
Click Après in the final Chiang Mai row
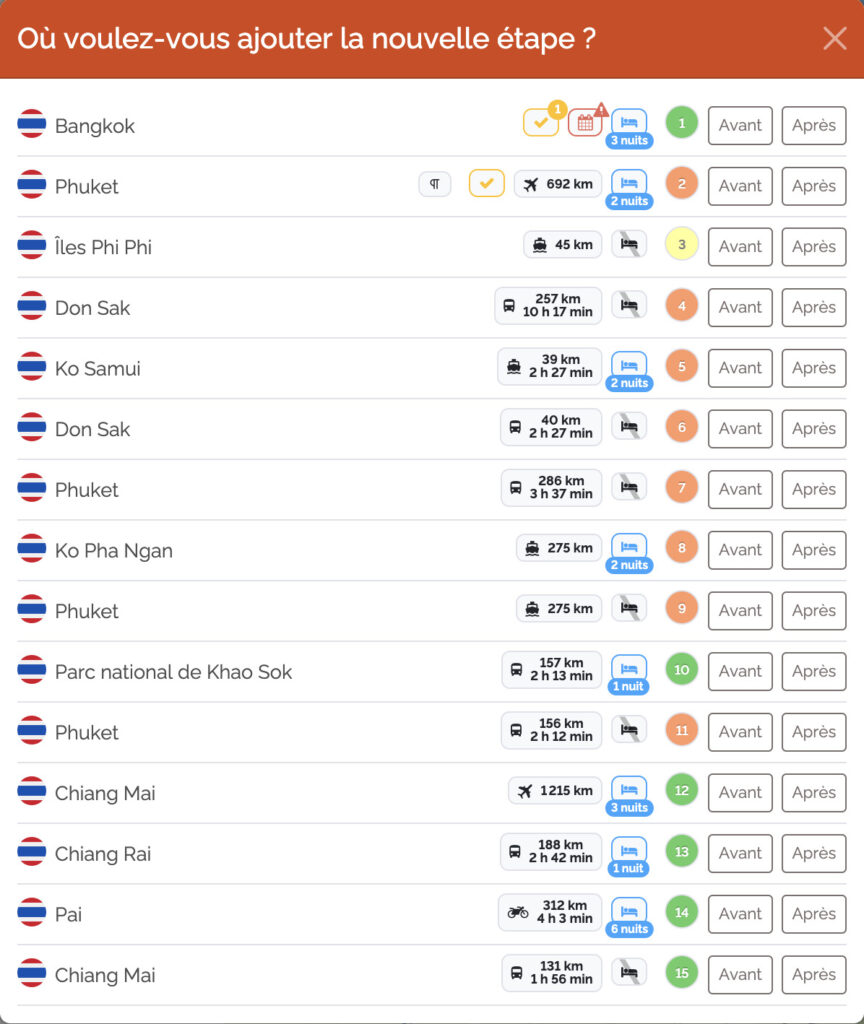pyautogui.click(x=814, y=974)
